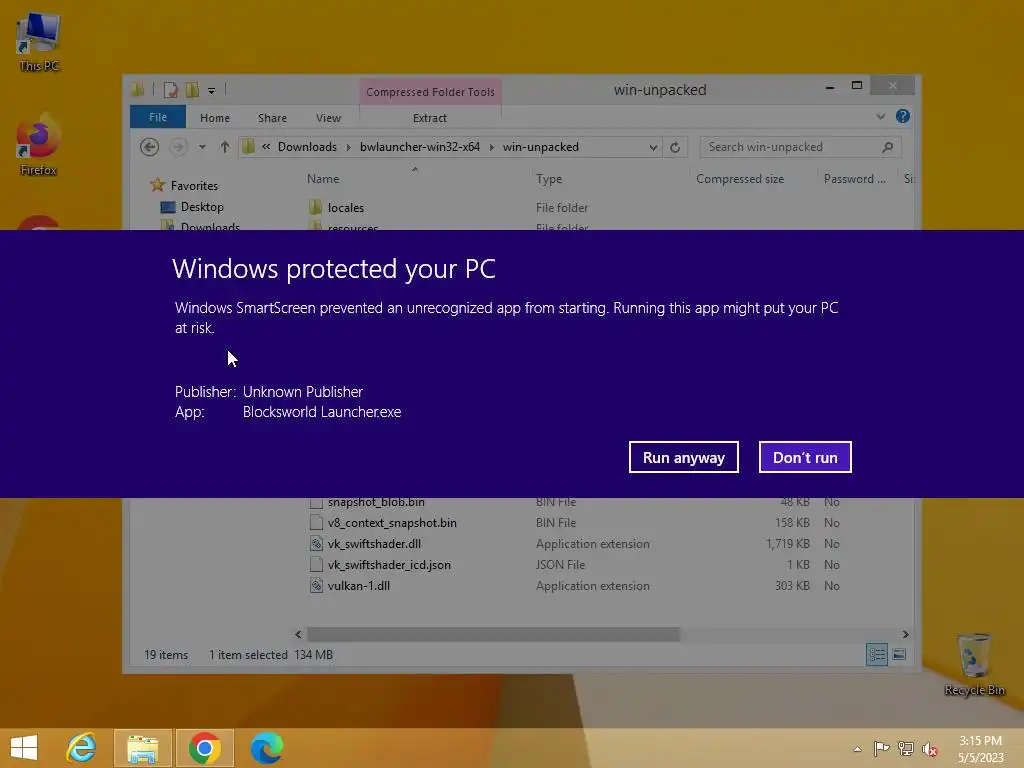Sort by Password column header
Viewport: 1024px width, 768px height.
pos(855,178)
